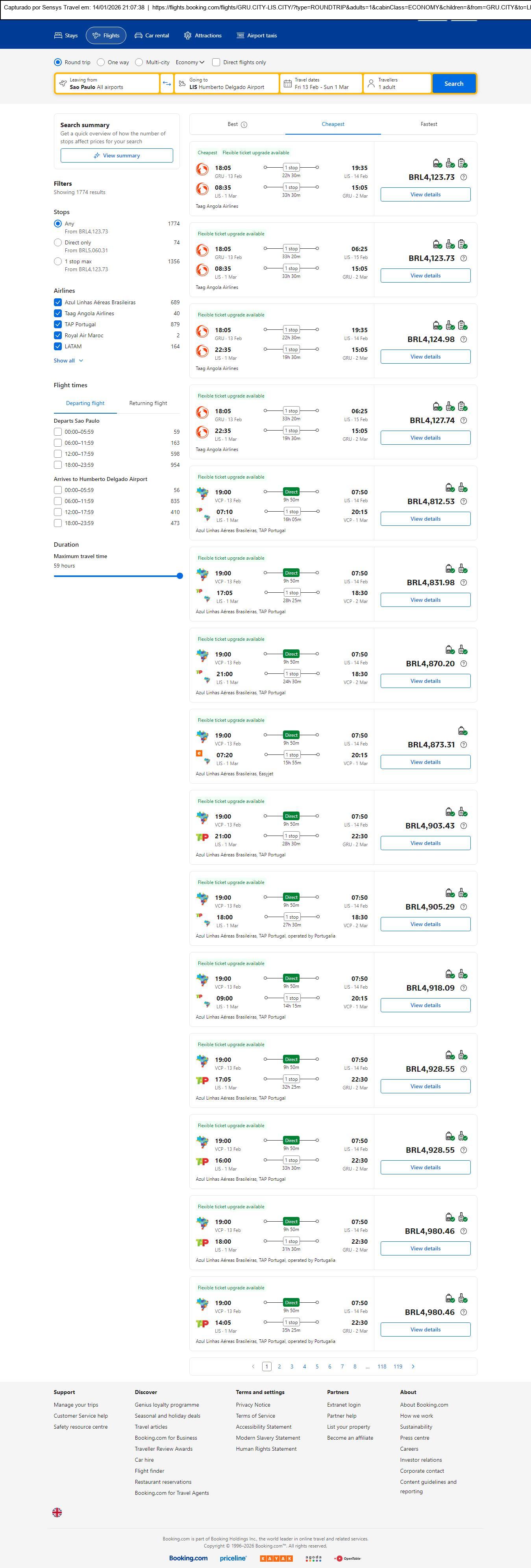
Task: Open the Travellers selector field
Action: click(397, 83)
